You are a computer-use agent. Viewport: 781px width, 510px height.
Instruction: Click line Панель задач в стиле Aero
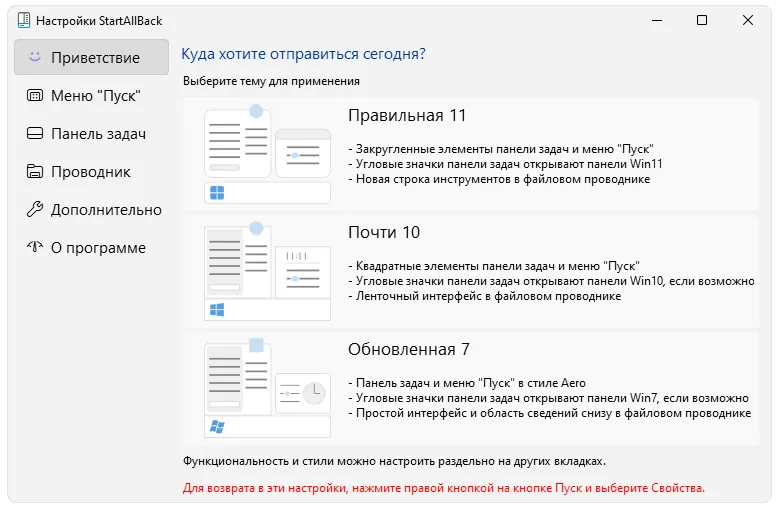467,383
